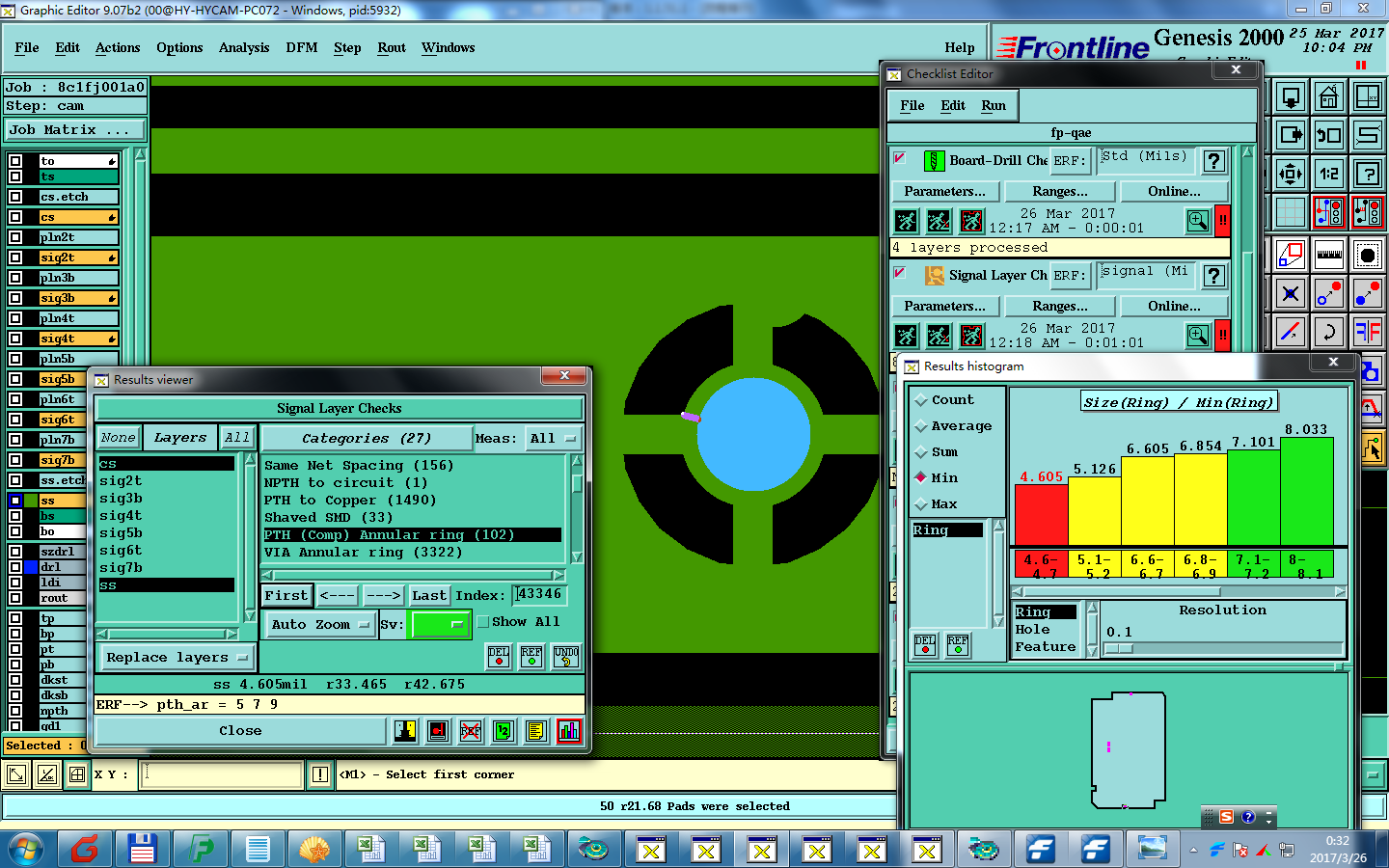
Task: Open the Edit menu in Checklist Editor
Action: (x=953, y=105)
